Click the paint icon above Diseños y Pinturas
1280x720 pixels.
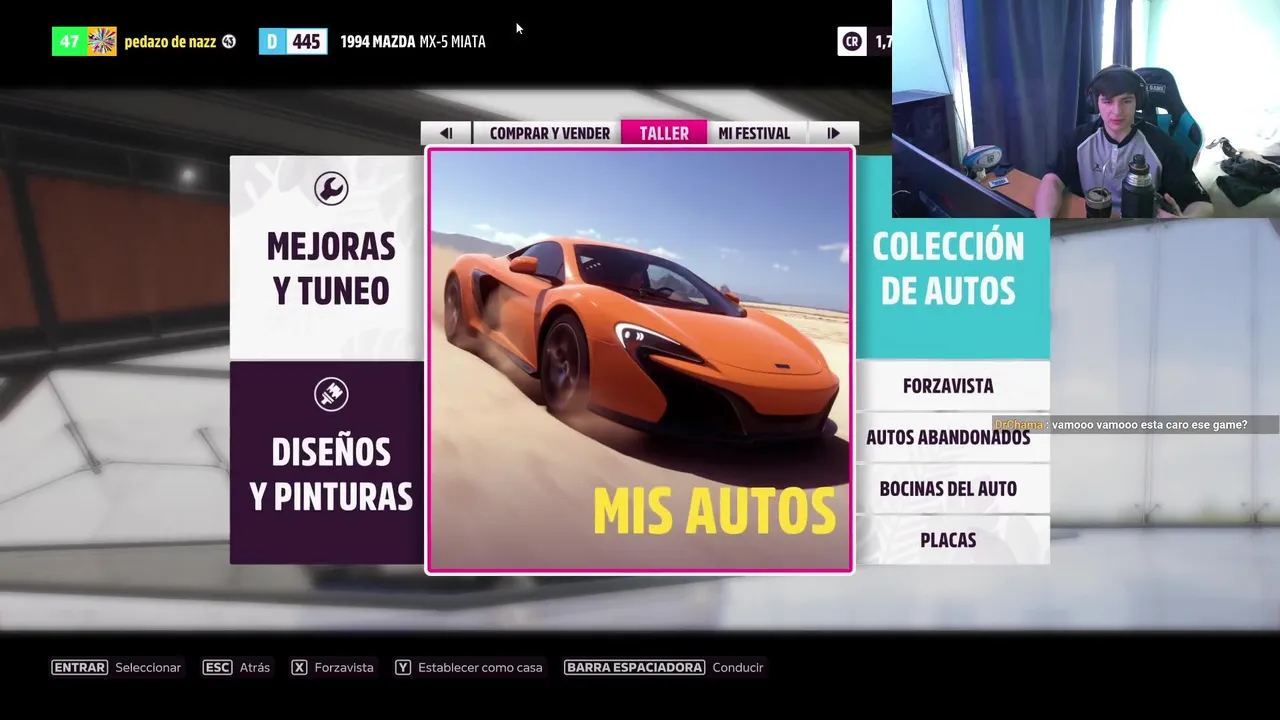click(x=331, y=394)
